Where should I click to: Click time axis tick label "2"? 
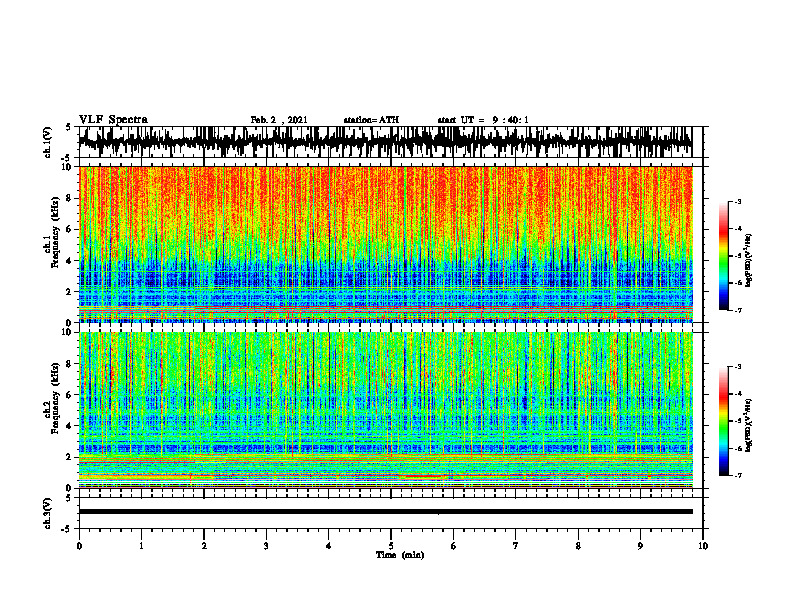coord(204,546)
